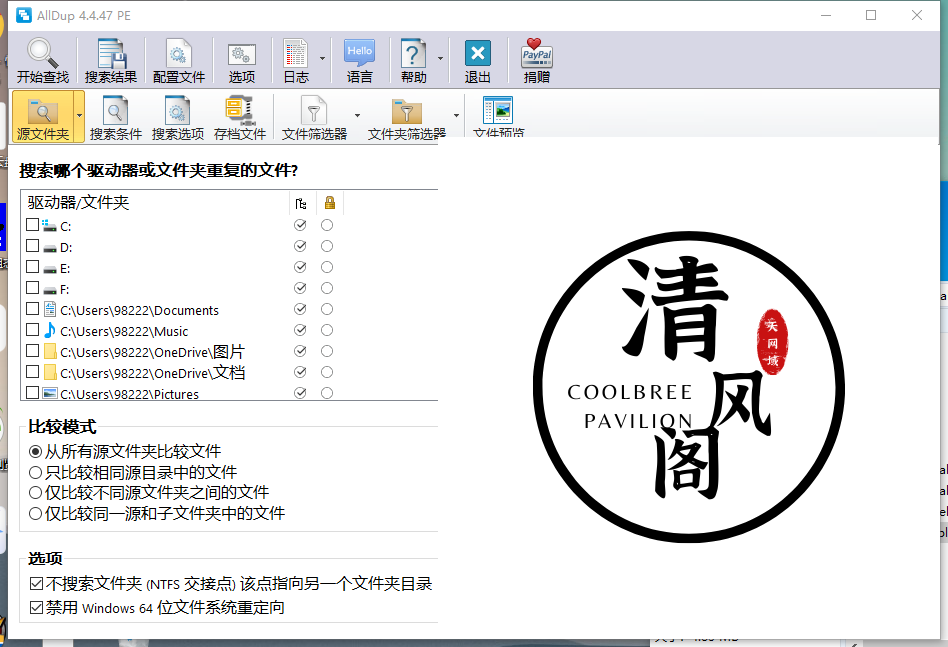Switch to the 搜索选项 tab
This screenshot has width=948, height=647.
pyautogui.click(x=178, y=117)
